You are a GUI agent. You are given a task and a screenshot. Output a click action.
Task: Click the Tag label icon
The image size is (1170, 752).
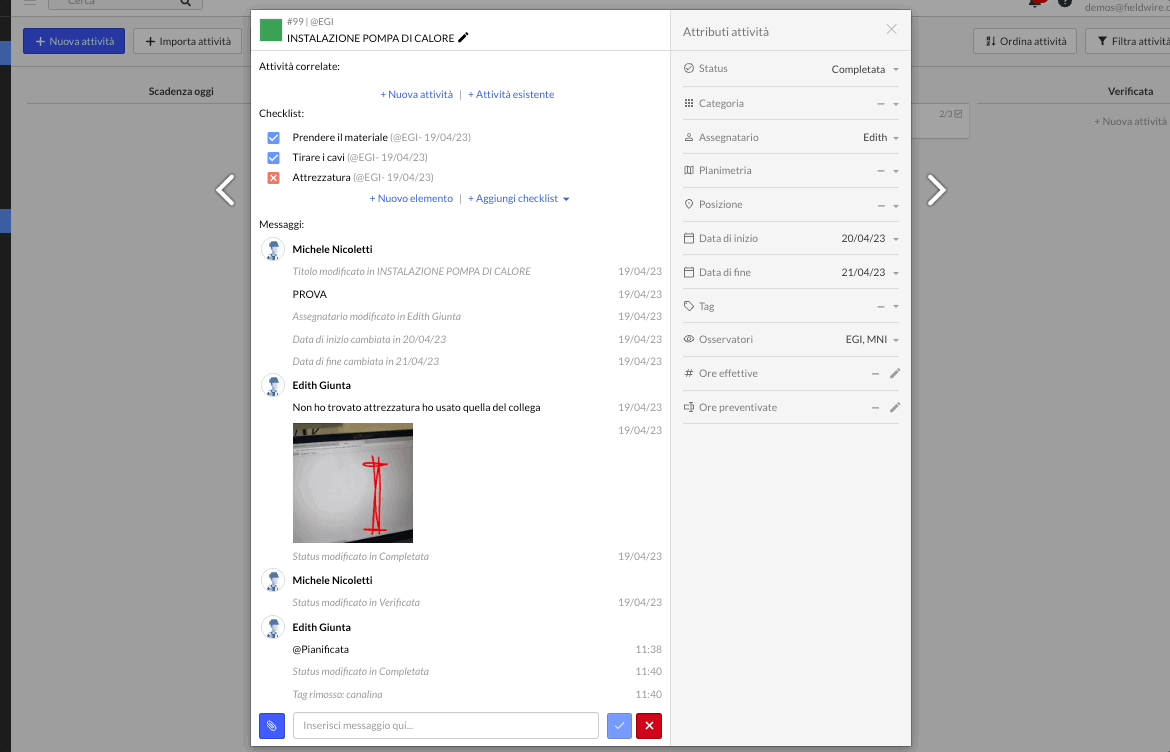click(x=689, y=306)
